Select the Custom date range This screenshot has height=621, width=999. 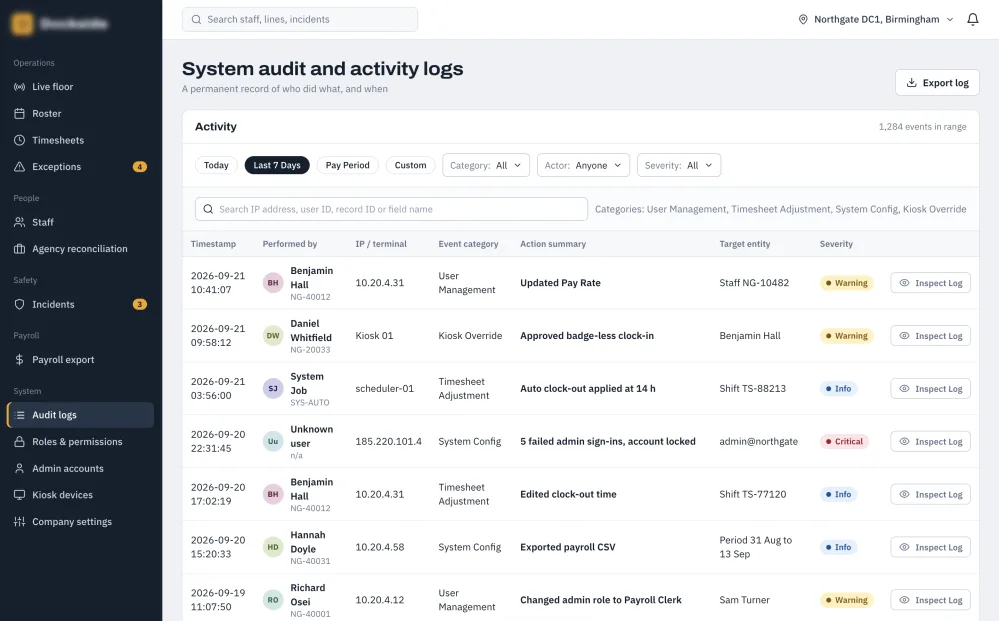[410, 166]
